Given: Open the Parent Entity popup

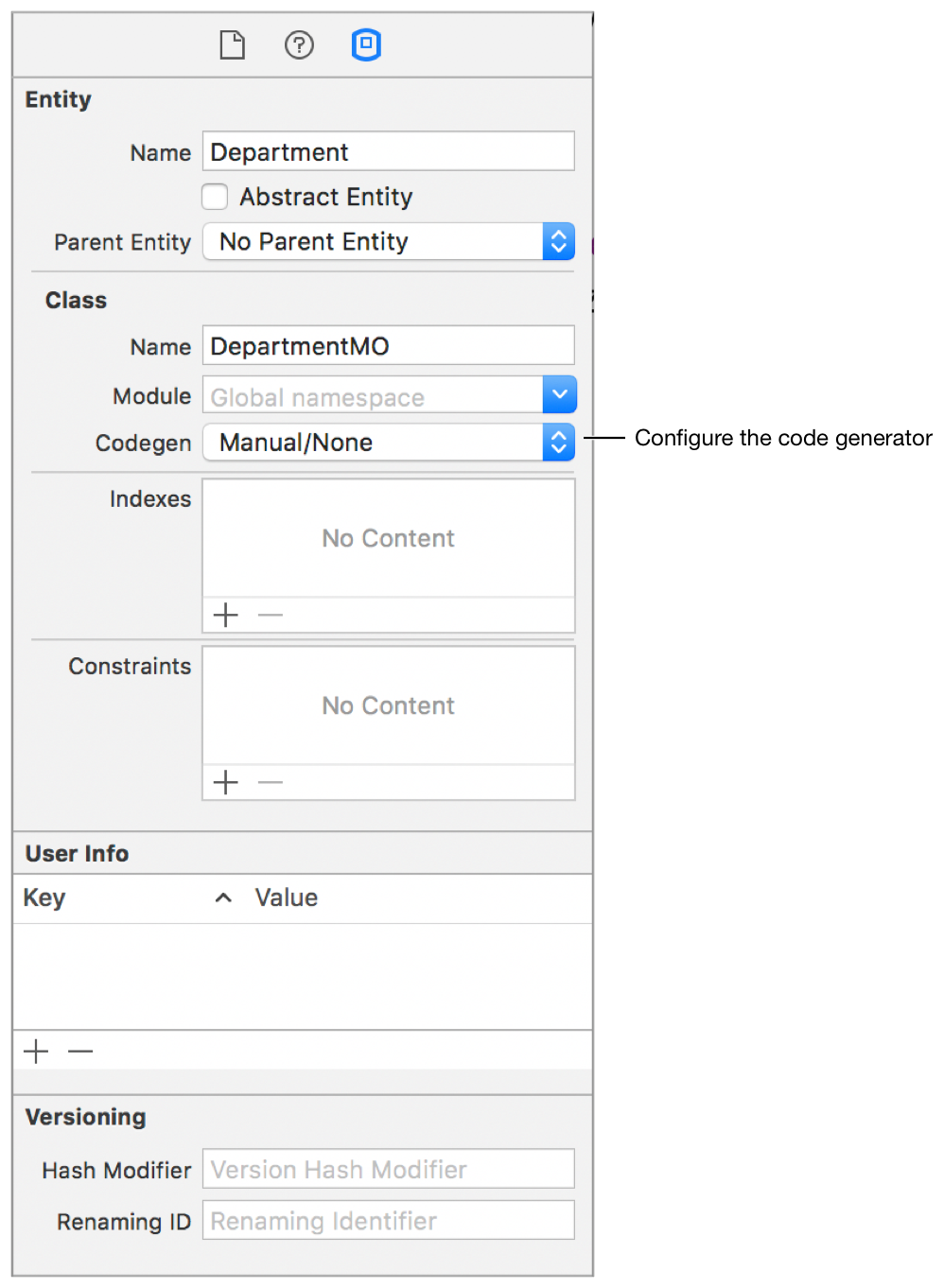Looking at the screenshot, I should pos(388,242).
